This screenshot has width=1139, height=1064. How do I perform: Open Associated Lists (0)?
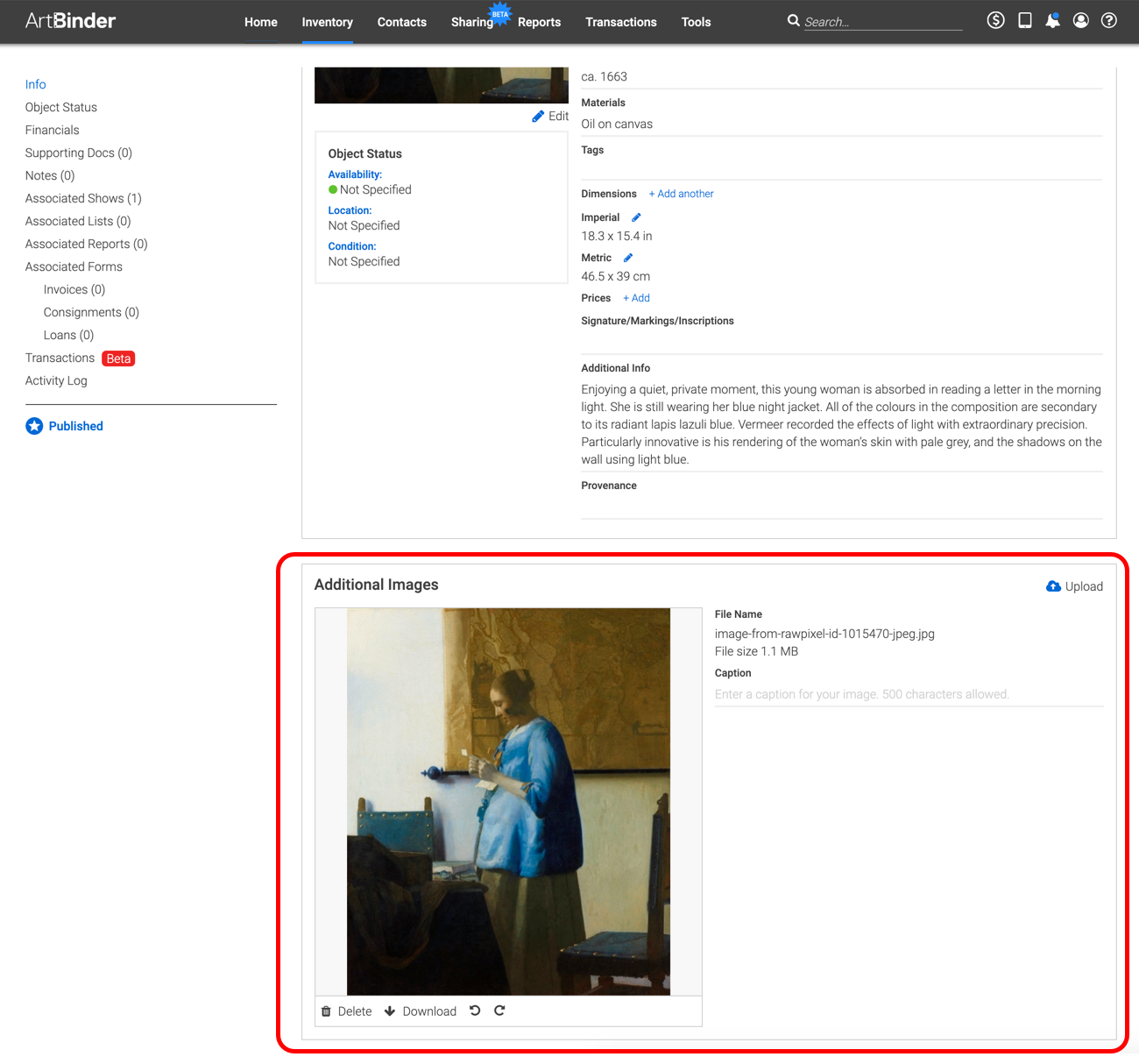[78, 221]
